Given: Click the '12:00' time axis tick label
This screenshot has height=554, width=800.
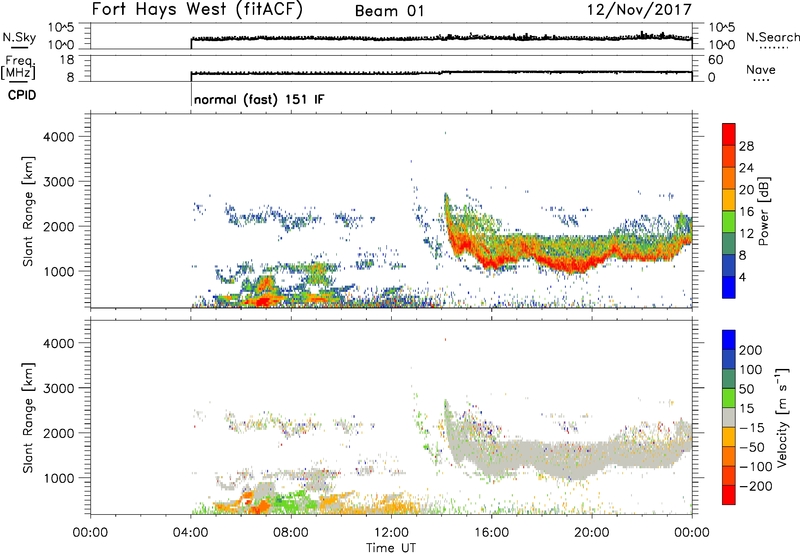Looking at the screenshot, I should (x=391, y=533).
